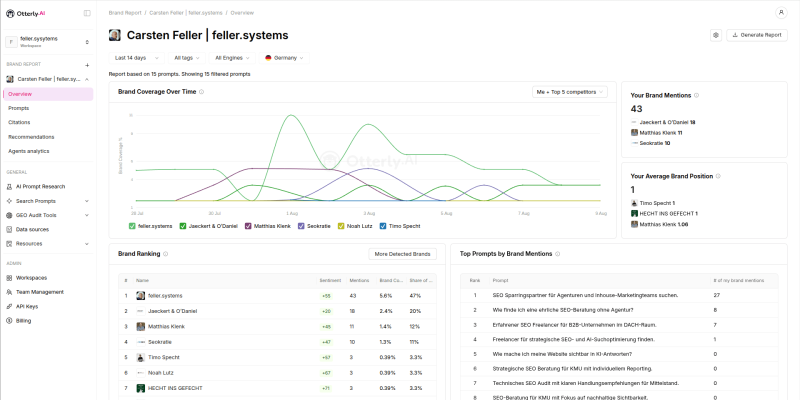Click Noah Lutz row name in ranking
Image resolution: width=800 pixels, height=400 pixels.
(x=161, y=373)
